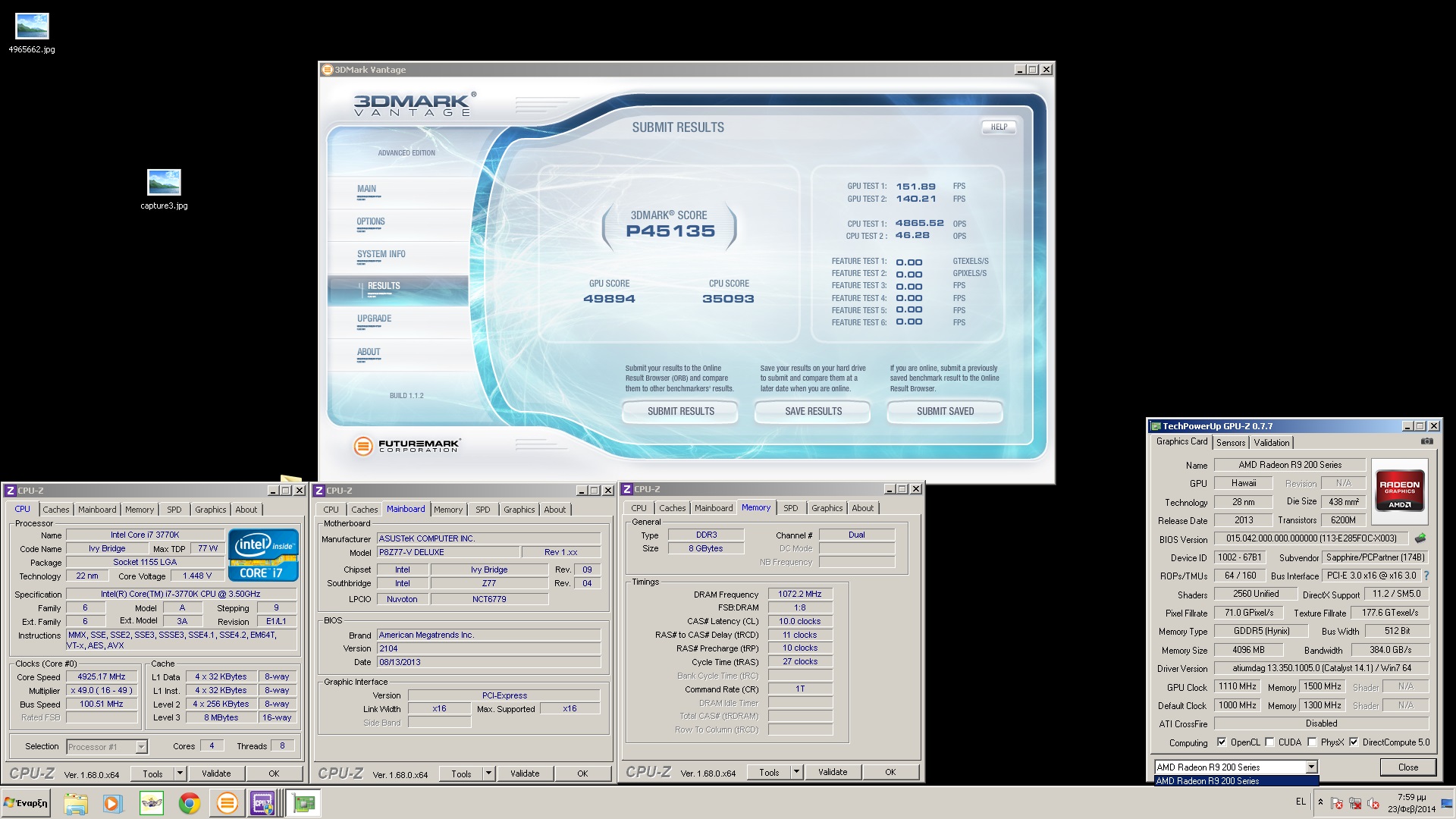
Task: Click the 3DMark Vantage title bar icon
Action: click(x=328, y=70)
